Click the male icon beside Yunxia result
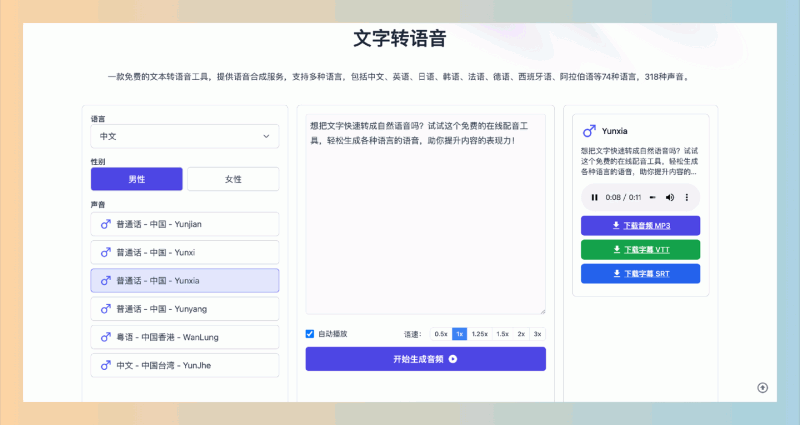The image size is (800, 425). coord(589,131)
